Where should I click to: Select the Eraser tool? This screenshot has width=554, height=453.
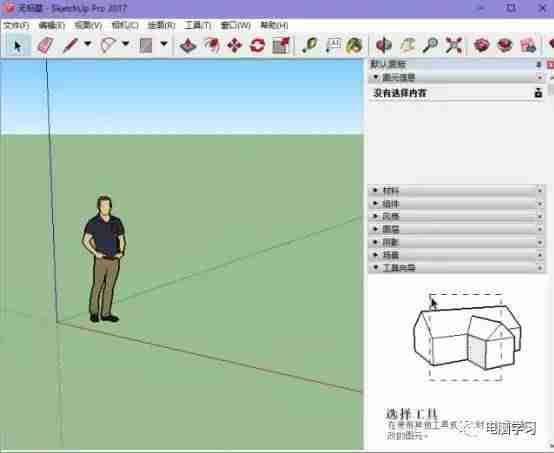(45, 45)
